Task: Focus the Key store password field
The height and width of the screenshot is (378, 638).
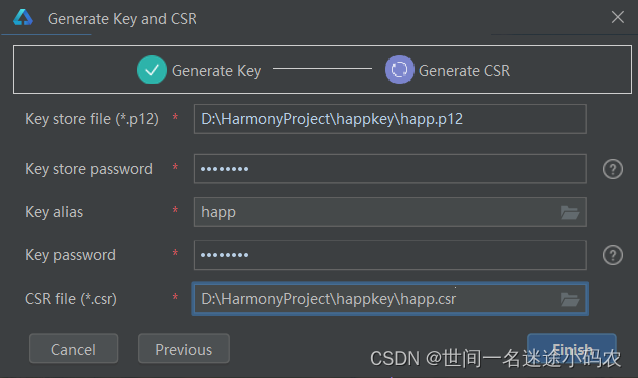Action: pos(390,169)
